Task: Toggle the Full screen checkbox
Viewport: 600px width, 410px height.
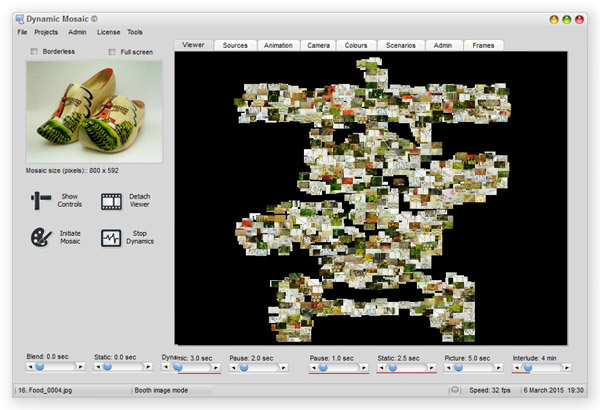Action: click(112, 51)
